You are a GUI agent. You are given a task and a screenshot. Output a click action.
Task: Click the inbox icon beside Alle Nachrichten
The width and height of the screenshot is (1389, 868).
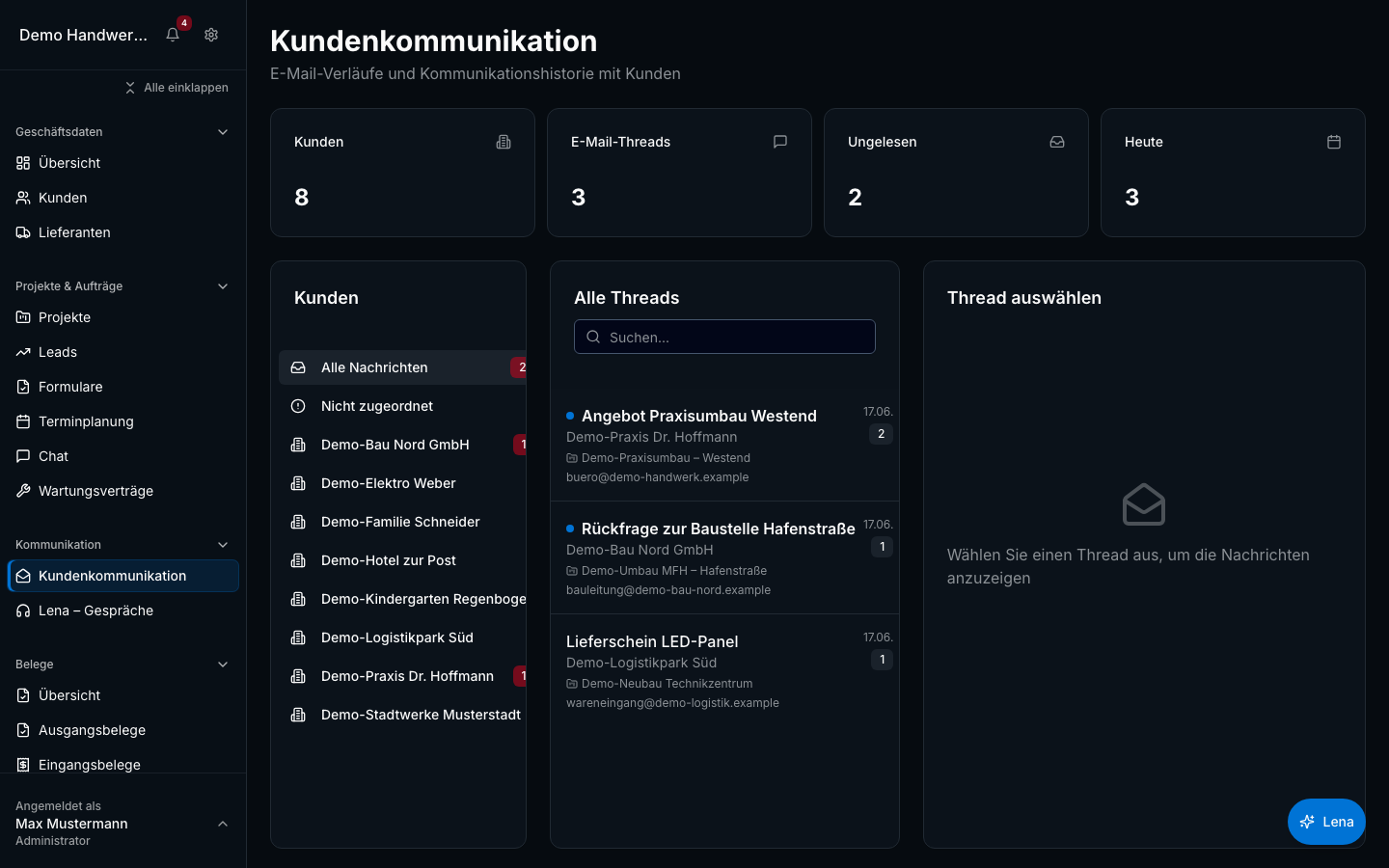298,367
